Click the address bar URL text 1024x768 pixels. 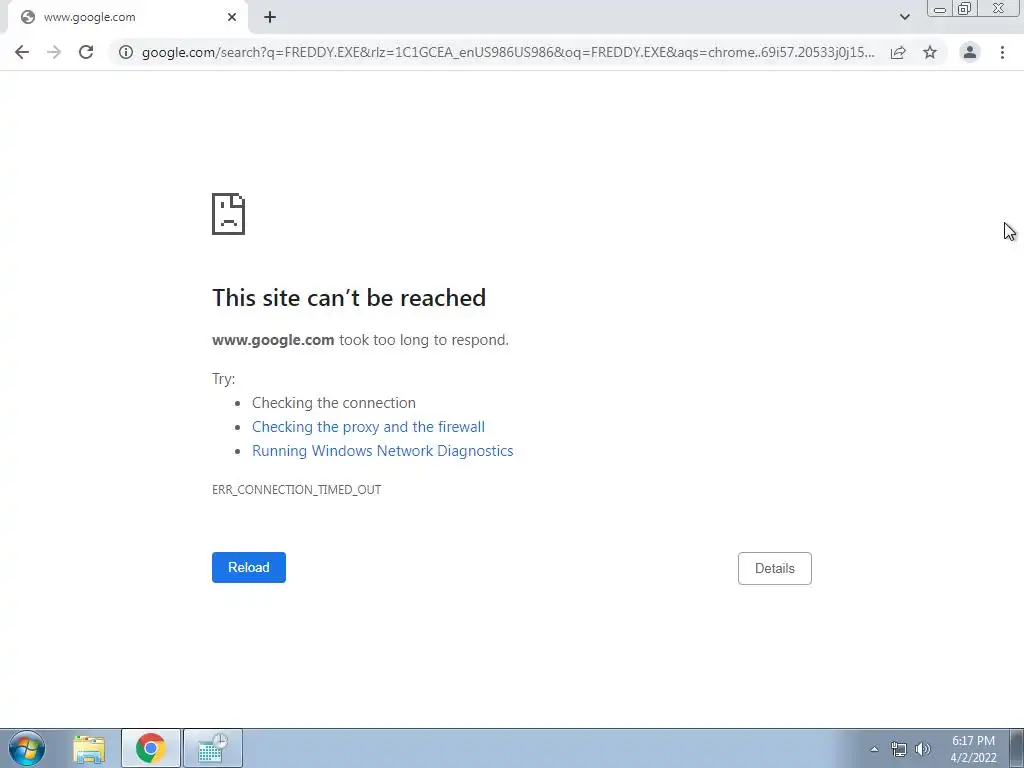507,52
